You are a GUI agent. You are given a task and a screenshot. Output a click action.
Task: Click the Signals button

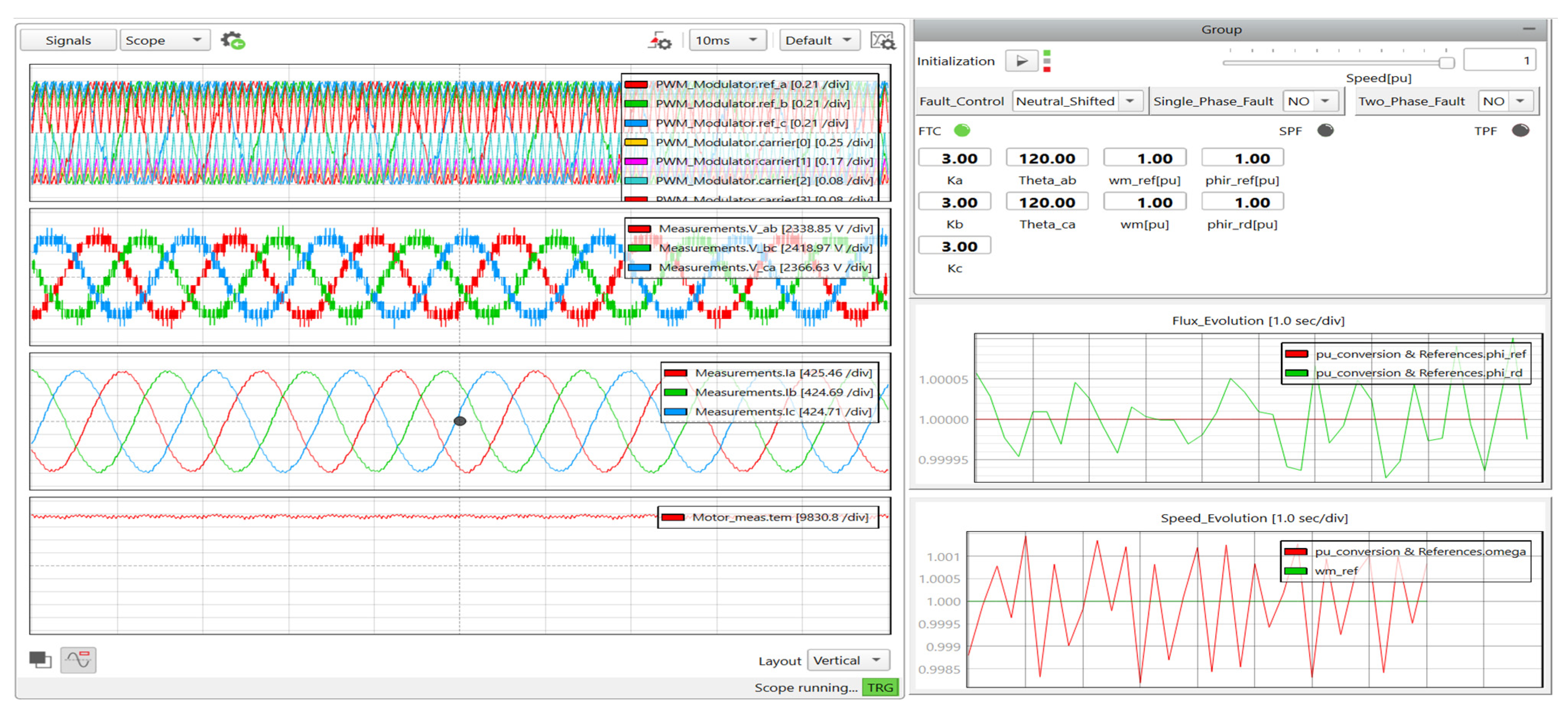tap(68, 40)
